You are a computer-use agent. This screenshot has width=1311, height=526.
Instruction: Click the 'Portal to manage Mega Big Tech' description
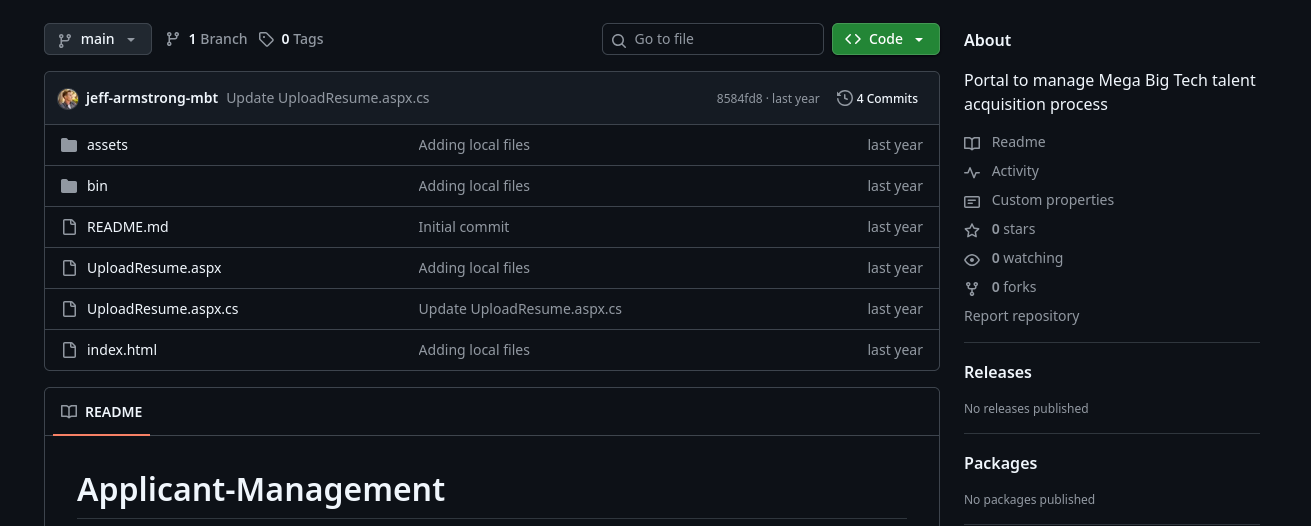coord(1110,92)
